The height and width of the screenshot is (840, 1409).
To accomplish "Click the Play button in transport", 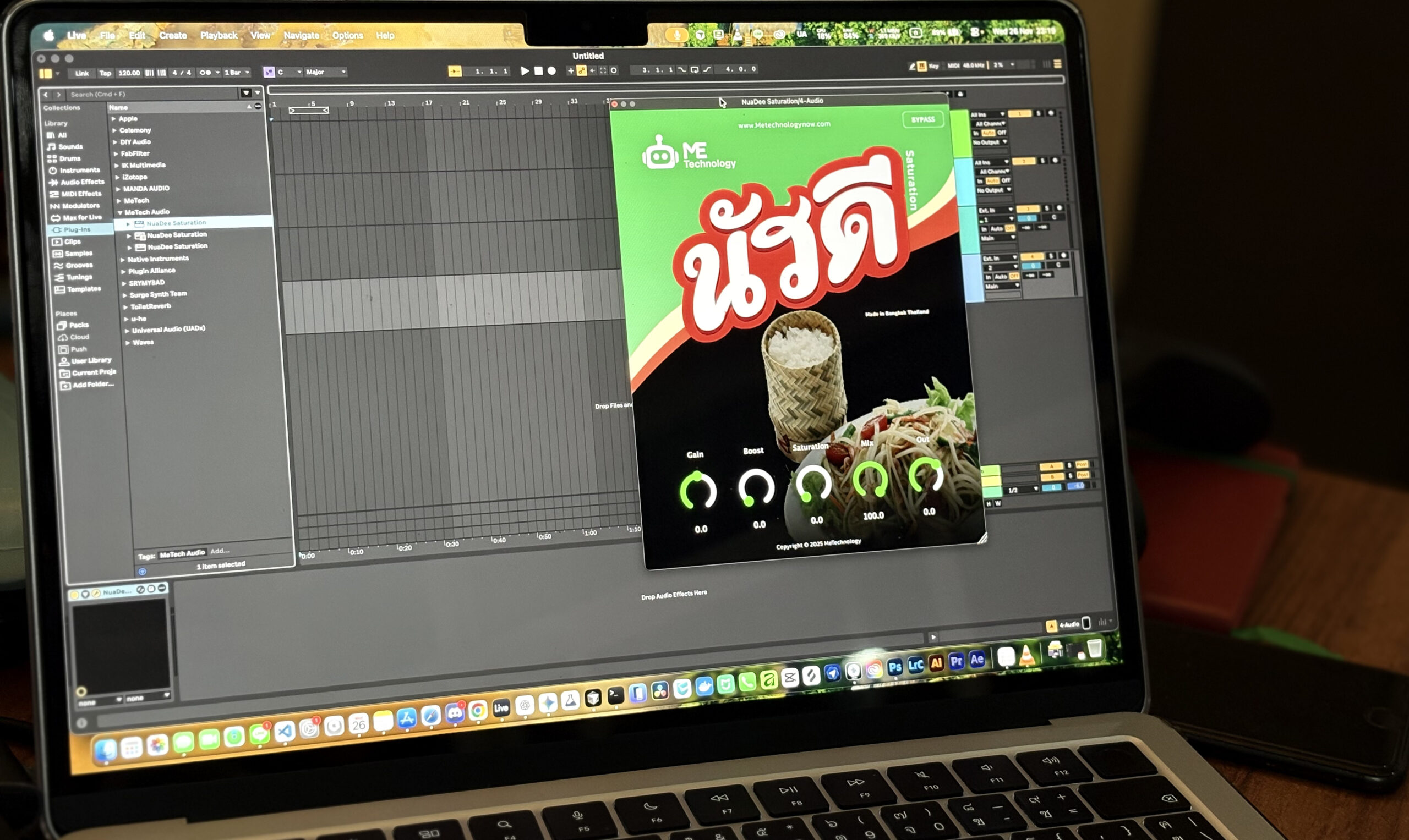I will pyautogui.click(x=525, y=71).
